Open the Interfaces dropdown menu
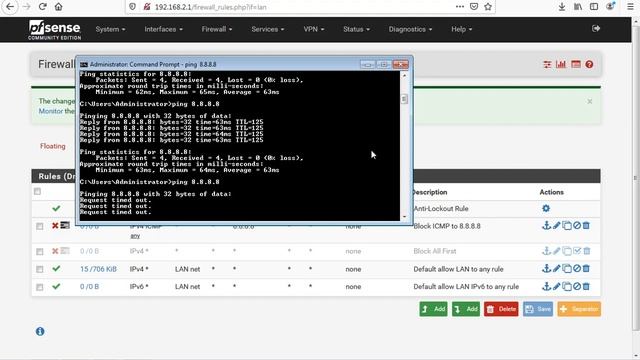 point(163,29)
